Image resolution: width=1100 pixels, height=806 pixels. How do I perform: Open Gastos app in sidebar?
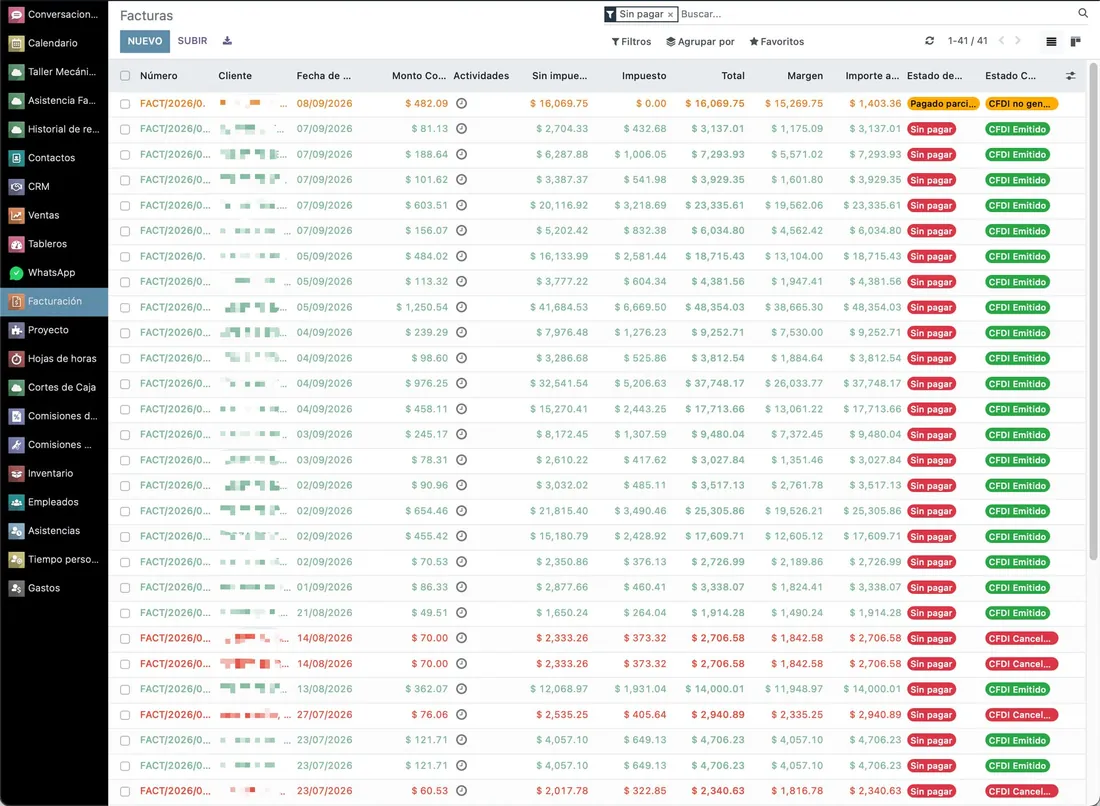pos(54,588)
